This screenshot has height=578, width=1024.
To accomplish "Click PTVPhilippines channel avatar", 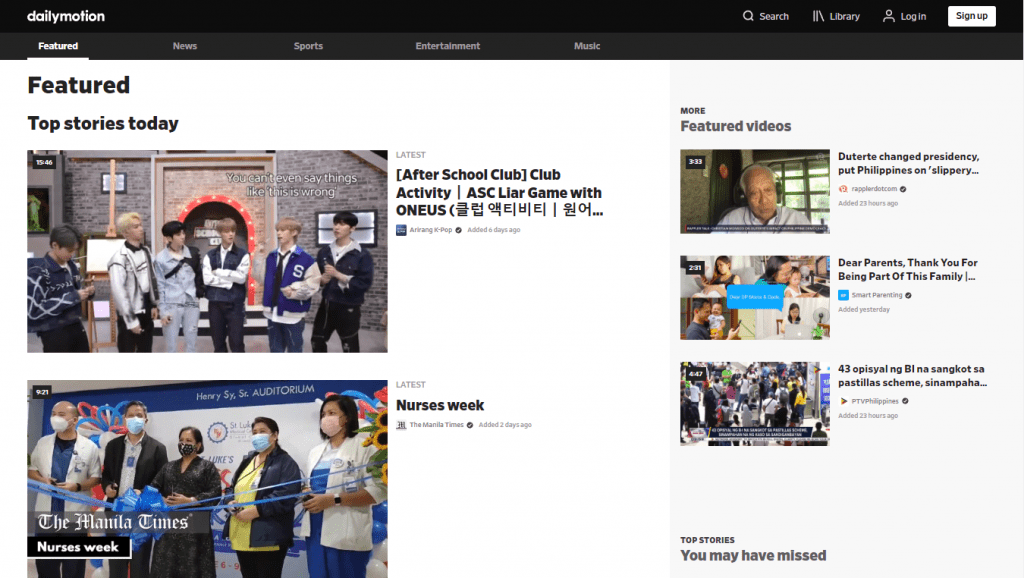I will pos(843,401).
